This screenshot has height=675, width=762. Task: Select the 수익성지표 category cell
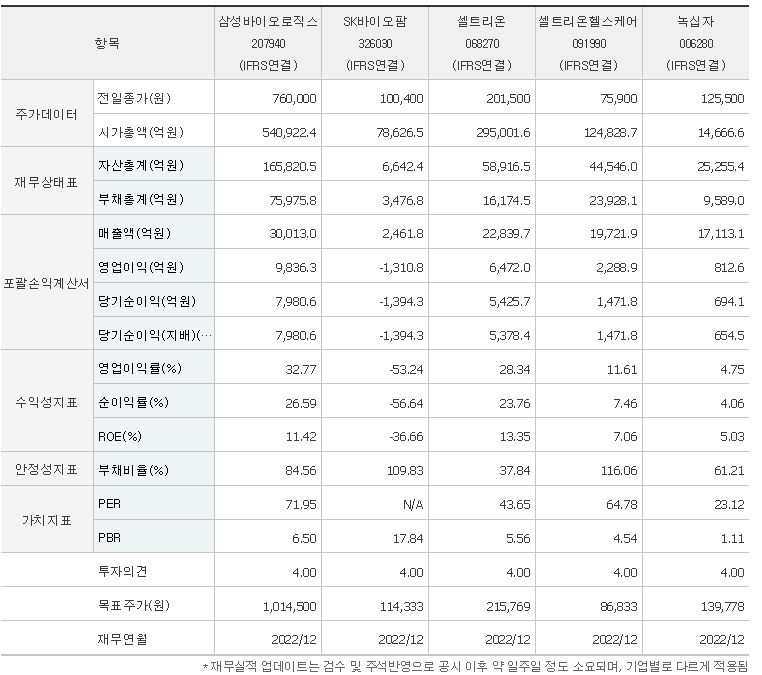[x=47, y=402]
